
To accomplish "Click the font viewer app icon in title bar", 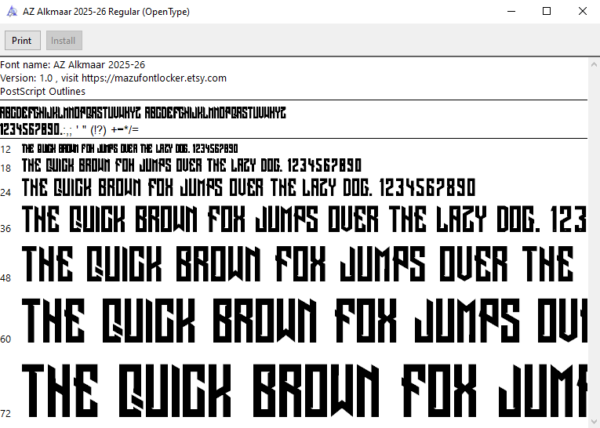I will tap(12, 11).
